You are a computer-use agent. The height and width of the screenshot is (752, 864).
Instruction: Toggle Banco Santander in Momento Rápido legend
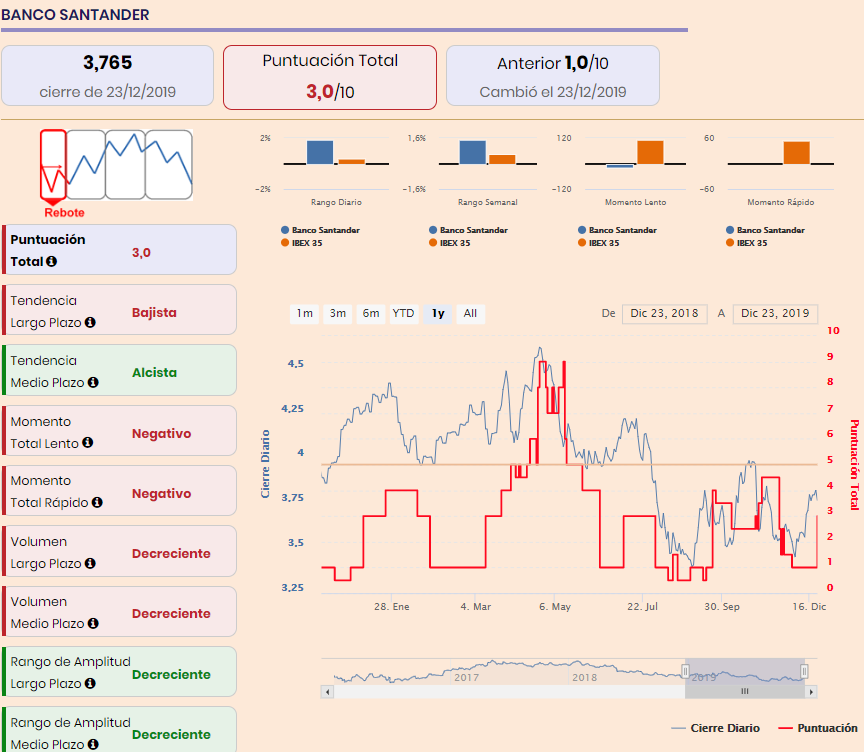[x=765, y=230]
